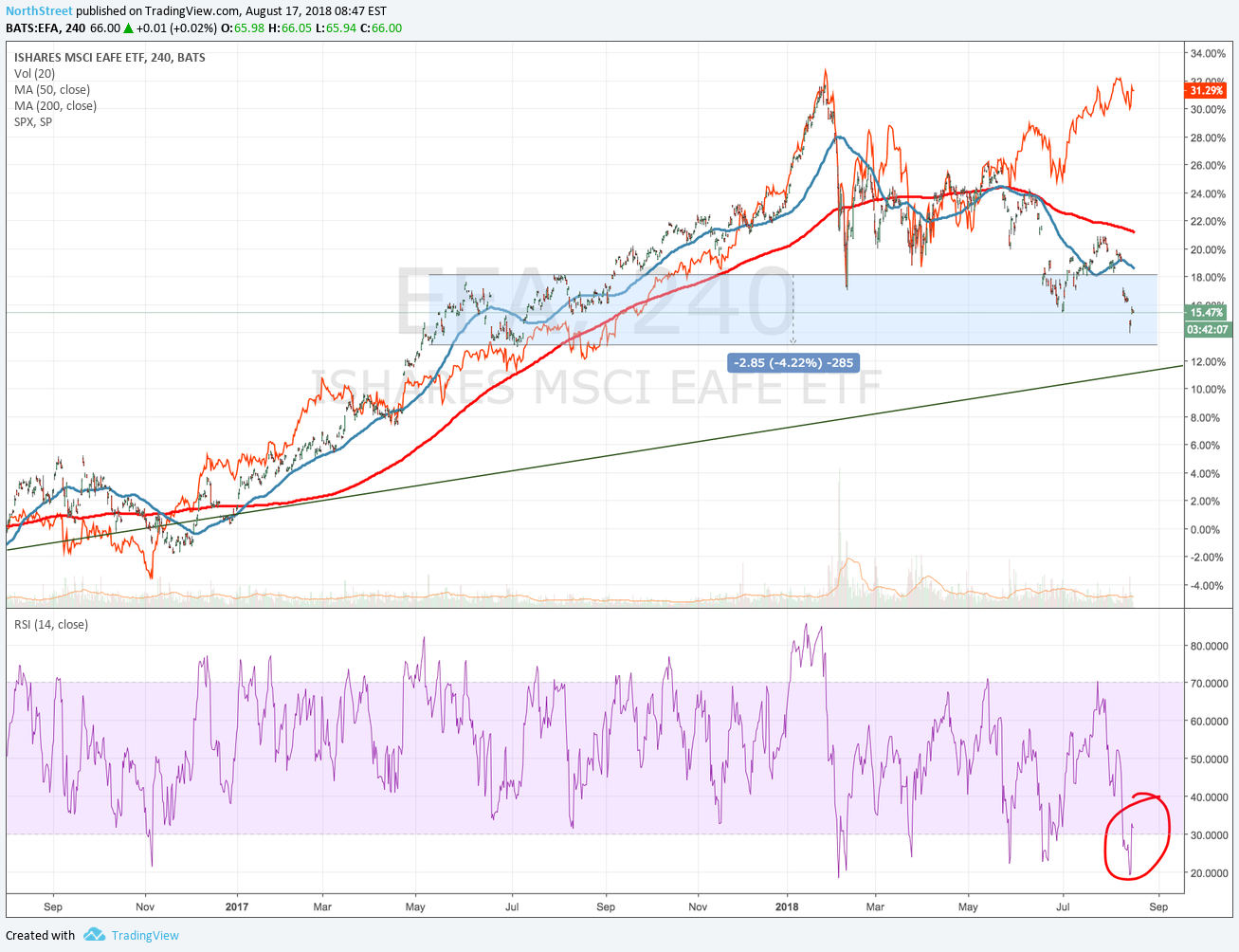Click the 34.00% price axis label
1239x952 pixels.
[1208, 53]
